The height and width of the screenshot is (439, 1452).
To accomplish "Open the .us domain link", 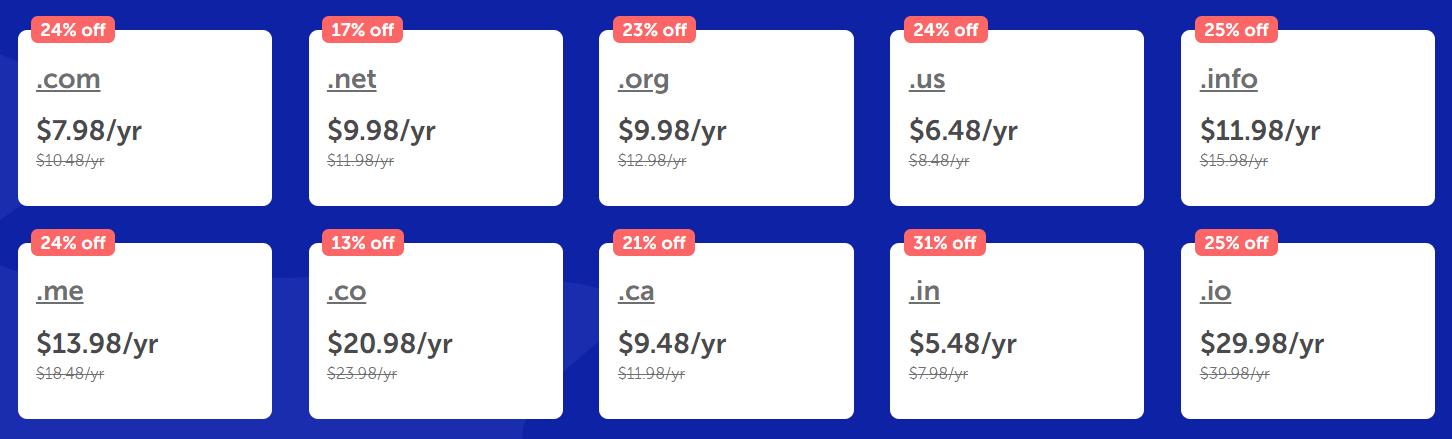I will pyautogui.click(x=927, y=80).
